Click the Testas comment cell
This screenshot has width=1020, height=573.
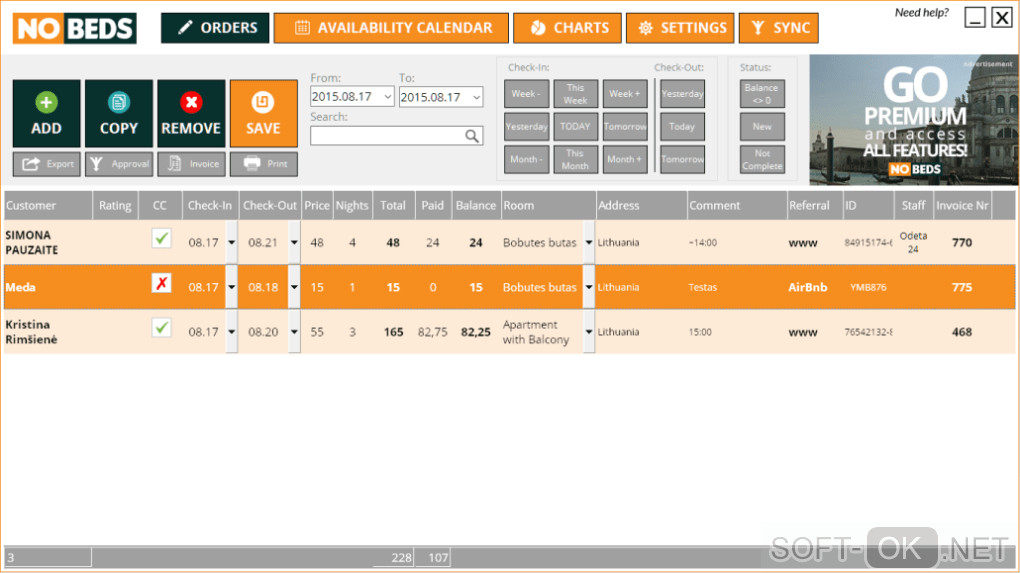tap(703, 287)
